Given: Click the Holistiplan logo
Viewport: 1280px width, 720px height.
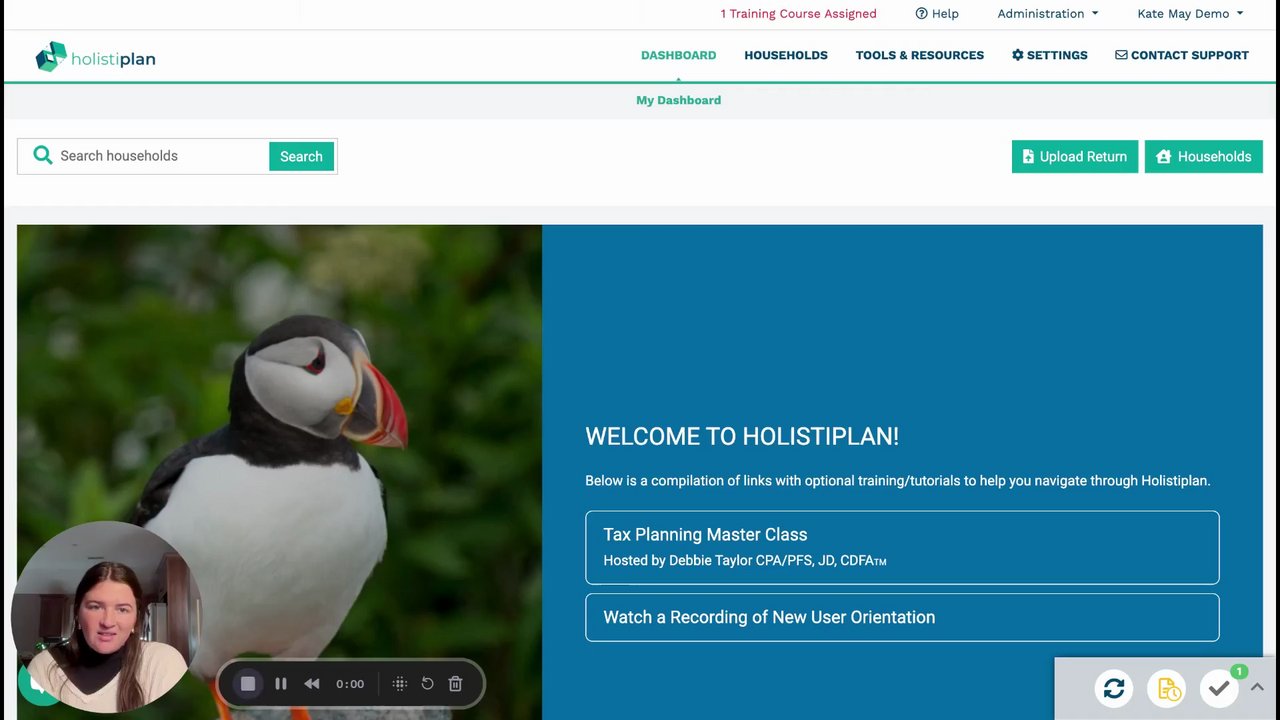Looking at the screenshot, I should click(x=95, y=57).
